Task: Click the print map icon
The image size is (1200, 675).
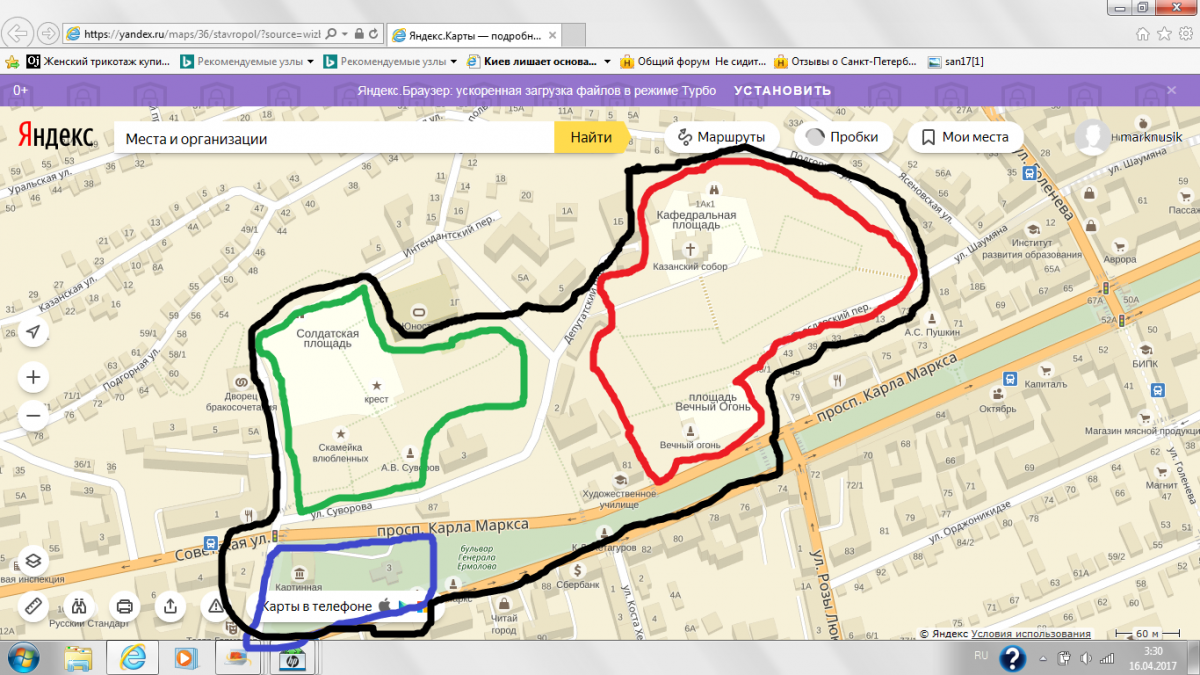Action: 125,605
